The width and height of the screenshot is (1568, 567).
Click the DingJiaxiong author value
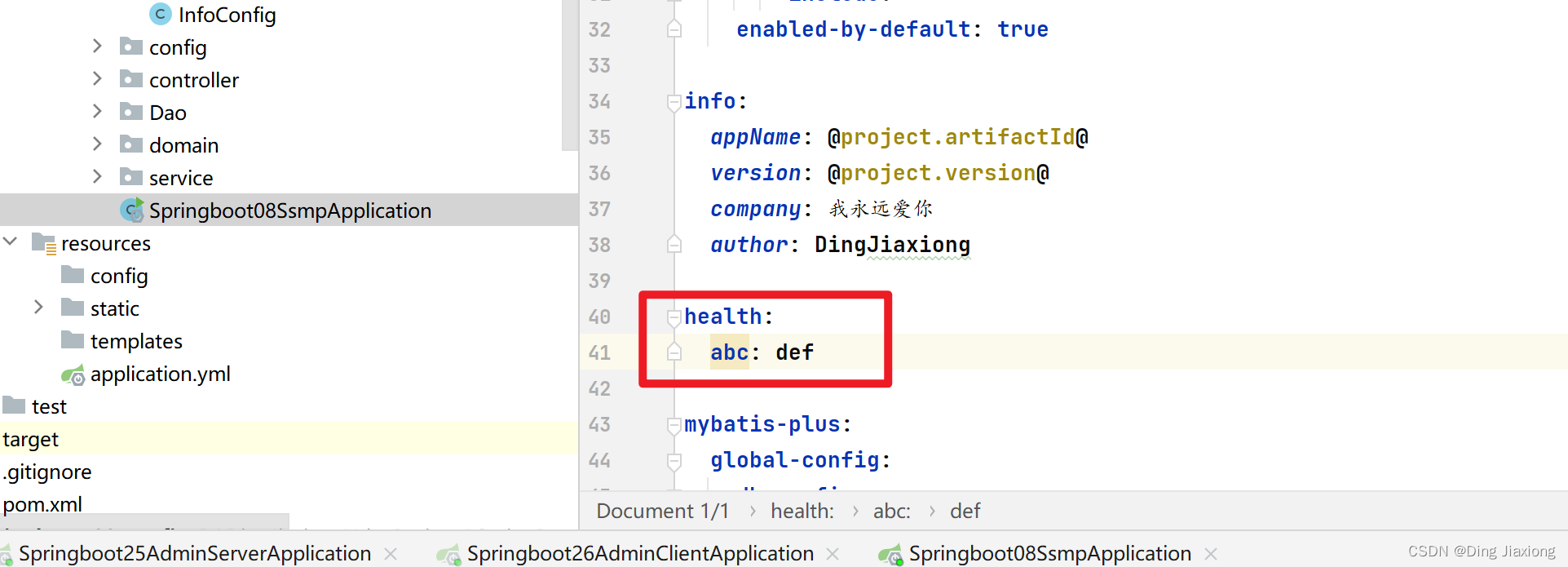pos(892,245)
